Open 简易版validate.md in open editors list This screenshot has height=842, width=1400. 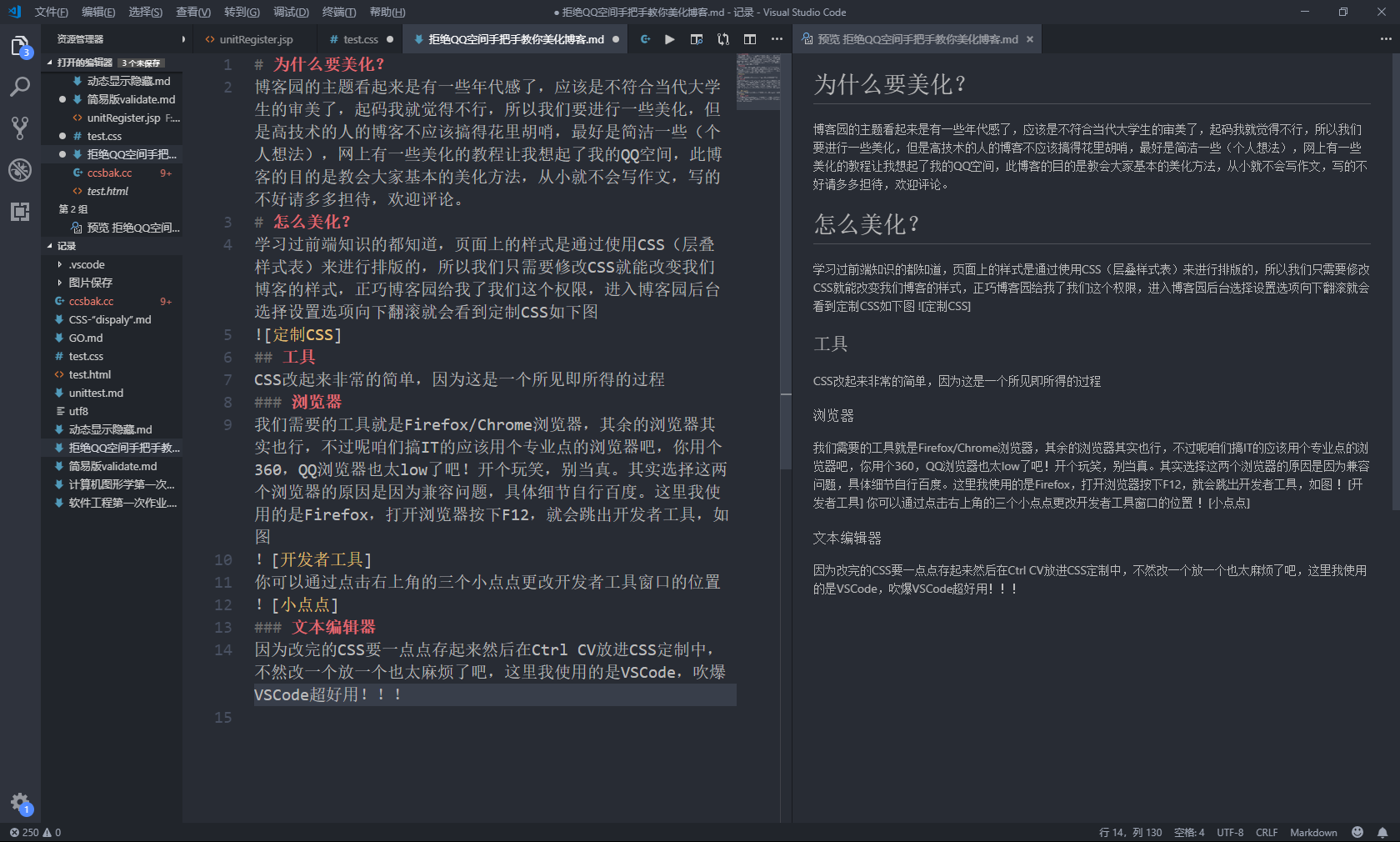[112, 99]
